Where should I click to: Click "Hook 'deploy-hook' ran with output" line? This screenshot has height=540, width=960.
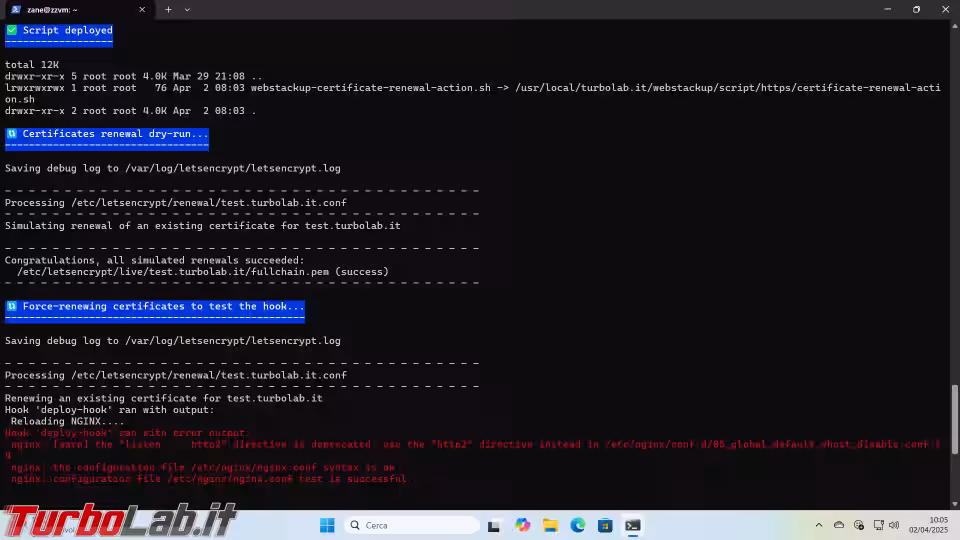click(110, 410)
